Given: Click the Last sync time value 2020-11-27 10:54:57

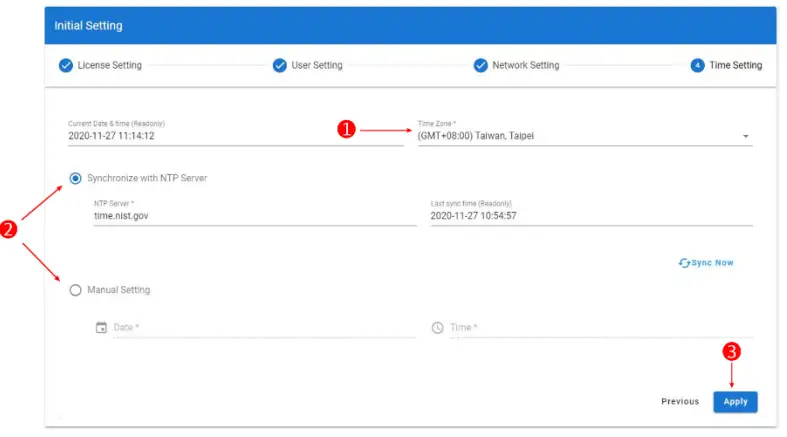Looking at the screenshot, I should coord(473,216).
